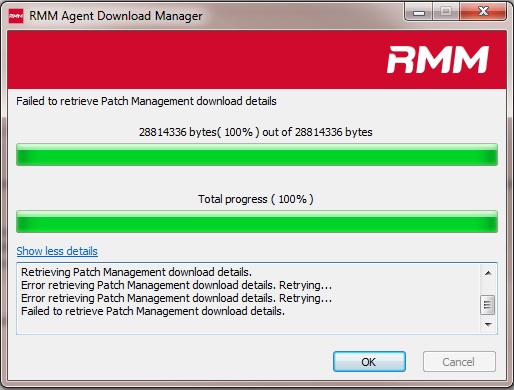514x390 pixels.
Task: Click the 'Total progress ( 100% )' label
Action: [256, 199]
